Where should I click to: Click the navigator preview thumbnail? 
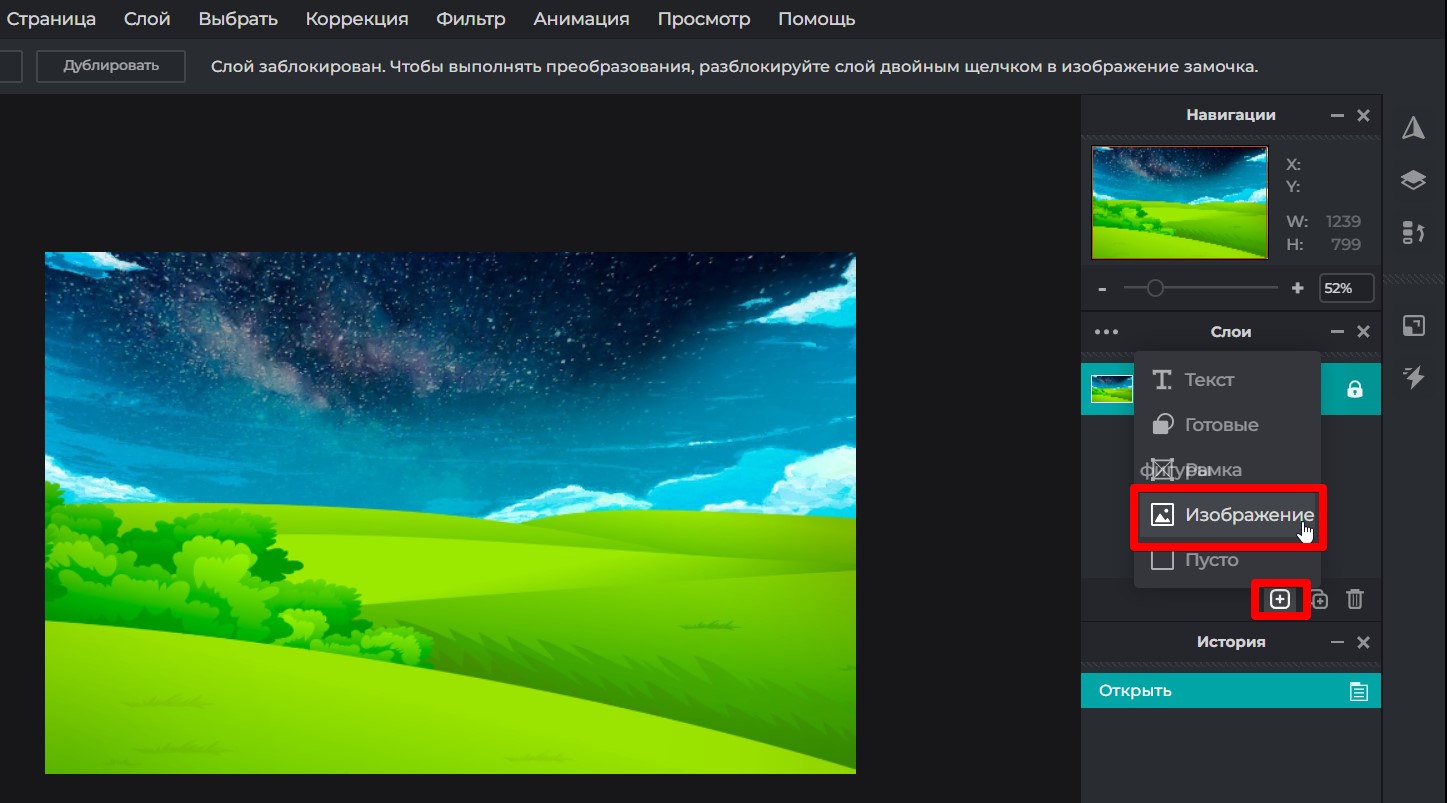coord(1180,203)
